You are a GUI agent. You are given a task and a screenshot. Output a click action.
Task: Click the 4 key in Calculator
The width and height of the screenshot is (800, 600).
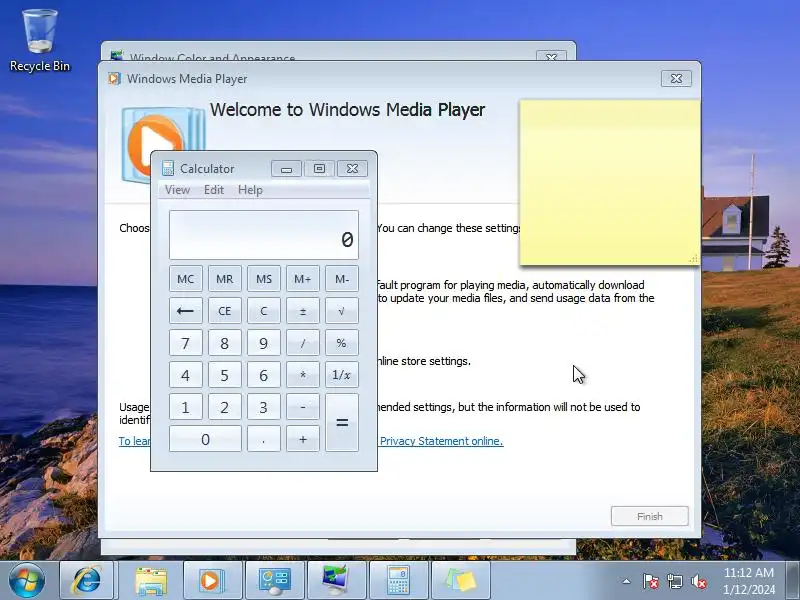click(x=186, y=375)
